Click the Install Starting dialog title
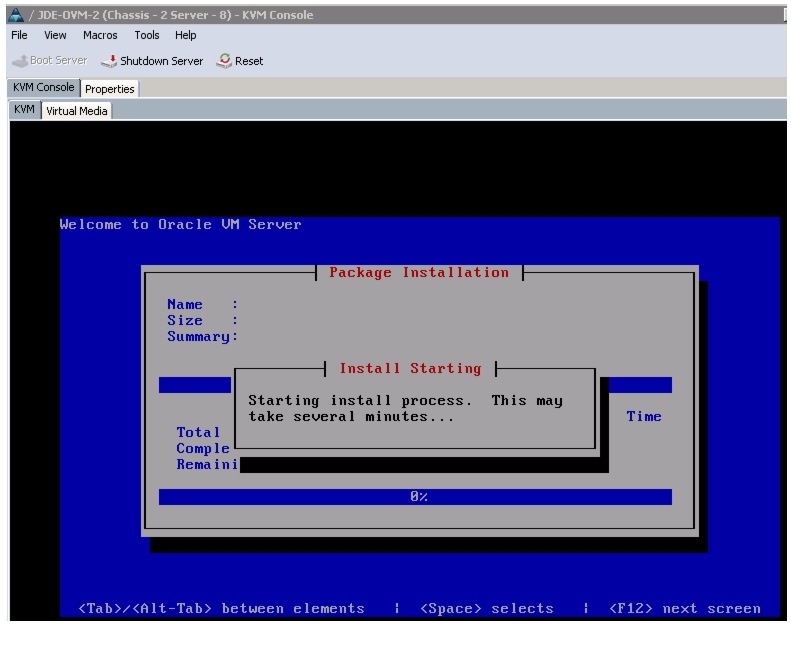This screenshot has width=791, height=647. 411,369
